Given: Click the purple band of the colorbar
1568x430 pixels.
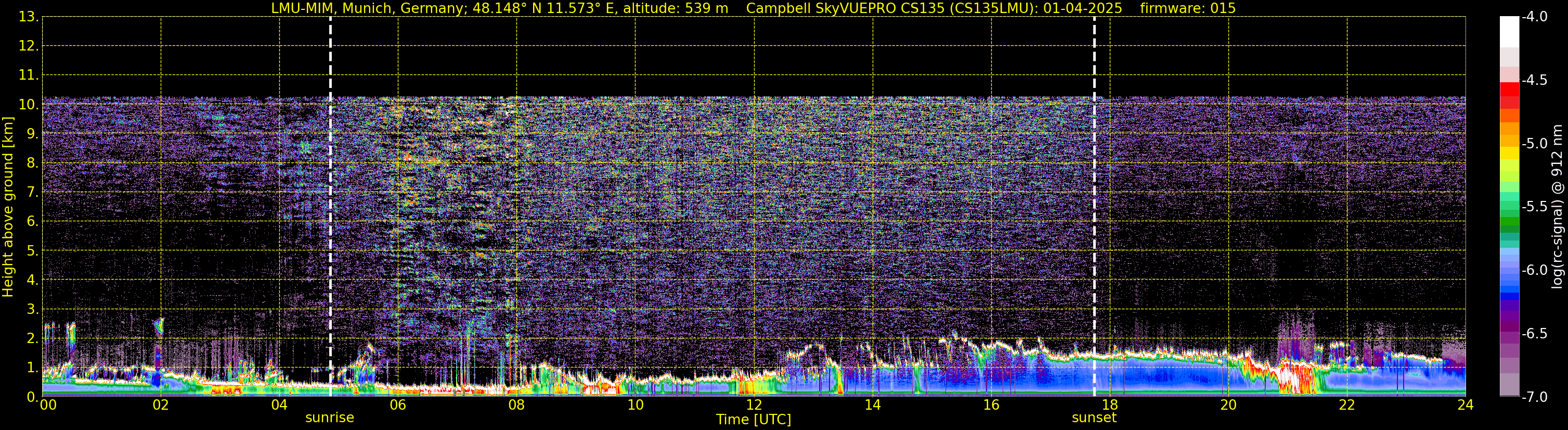Looking at the screenshot, I should (1510, 317).
